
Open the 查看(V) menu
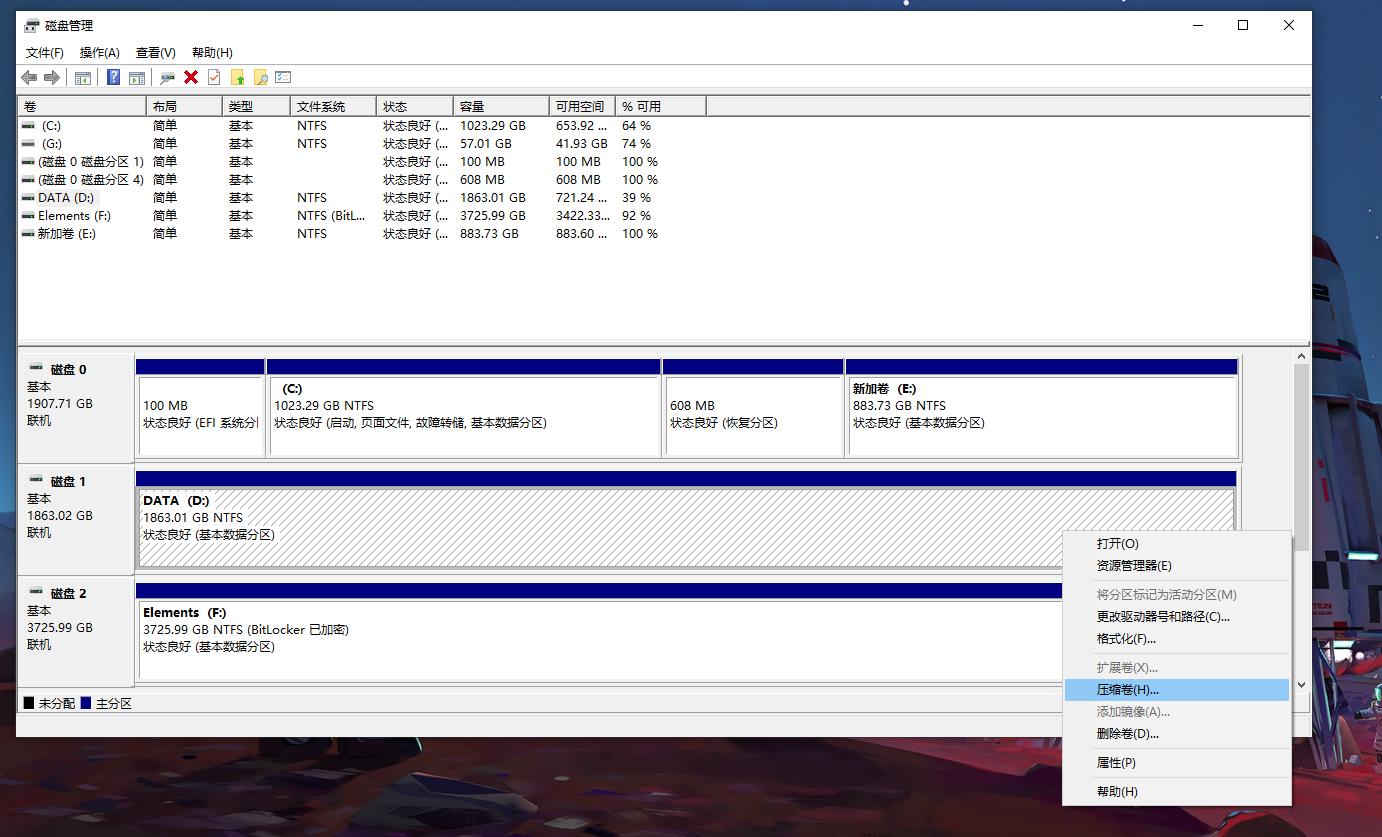156,53
